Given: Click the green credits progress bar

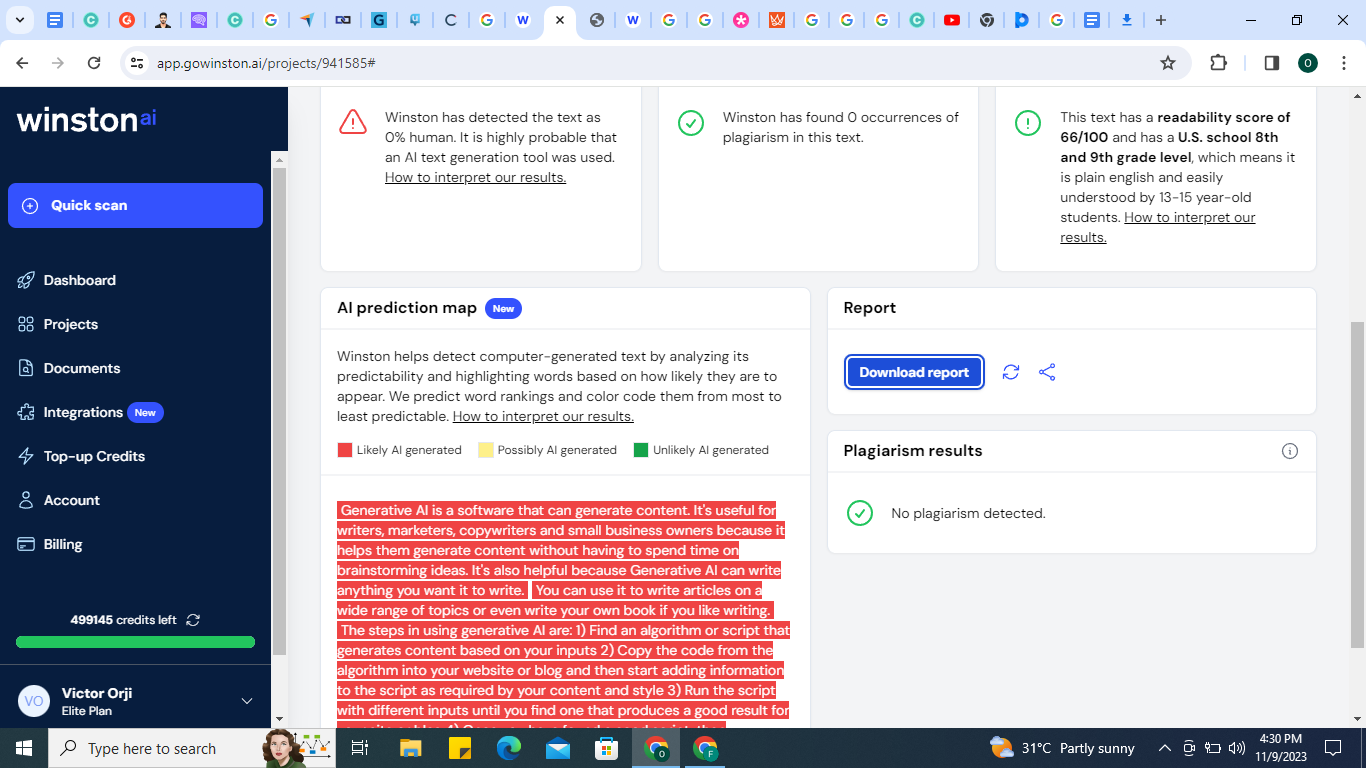Looking at the screenshot, I should tap(135, 642).
